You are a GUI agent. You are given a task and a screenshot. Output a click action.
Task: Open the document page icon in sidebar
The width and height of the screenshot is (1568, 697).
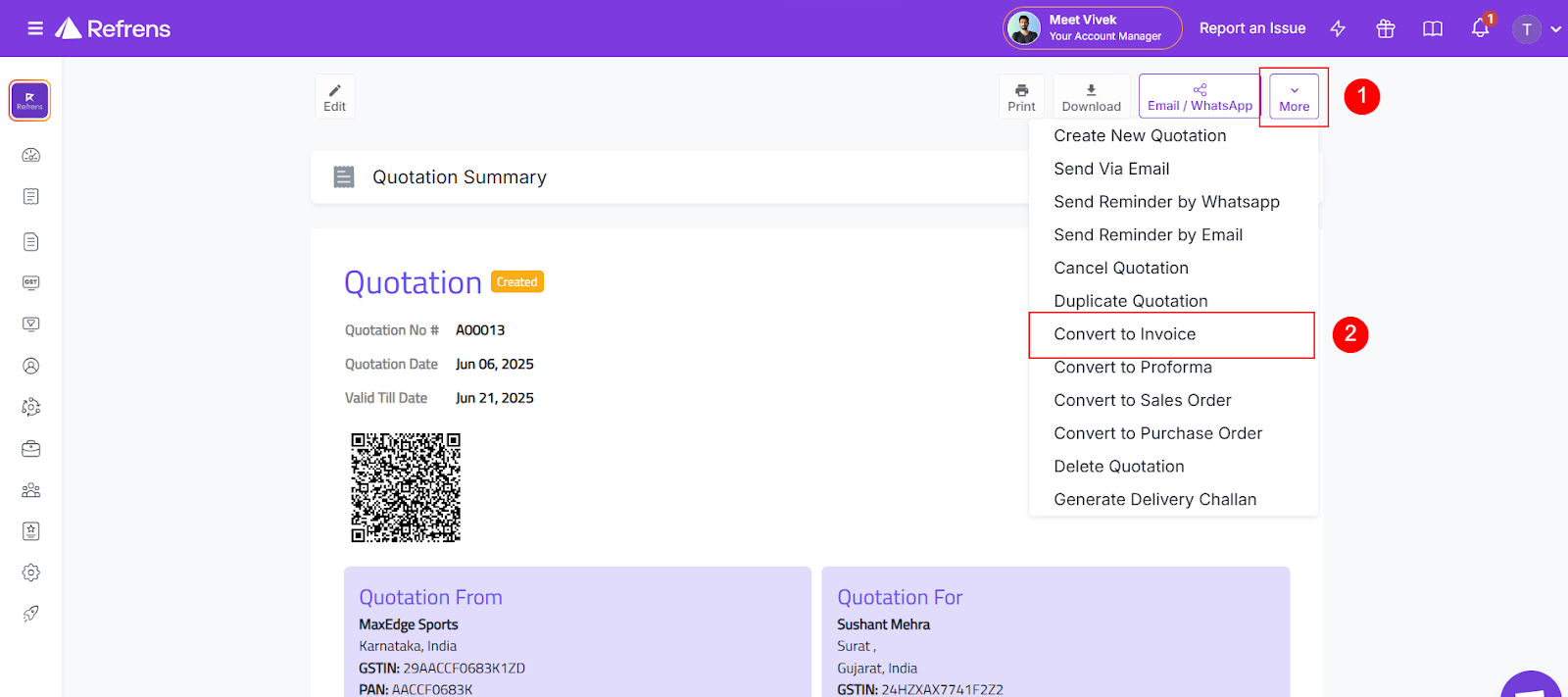pos(31,241)
